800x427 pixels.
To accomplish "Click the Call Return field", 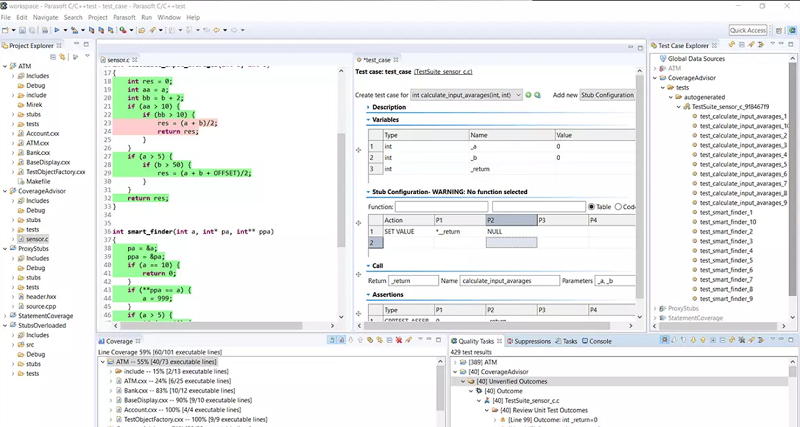I will [413, 281].
